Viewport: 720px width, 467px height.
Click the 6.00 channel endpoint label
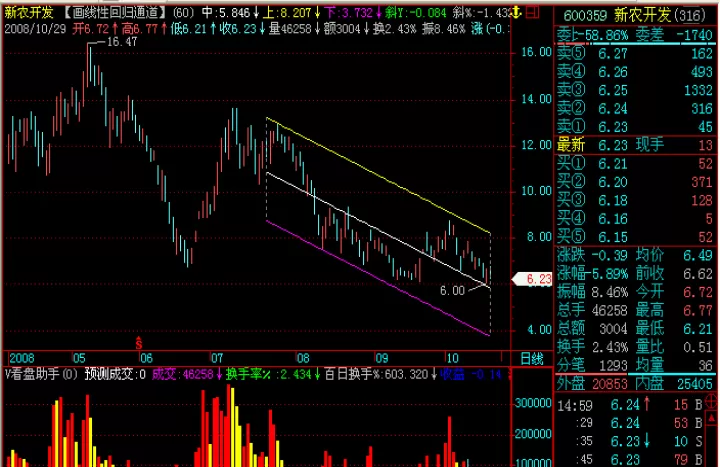pos(452,291)
